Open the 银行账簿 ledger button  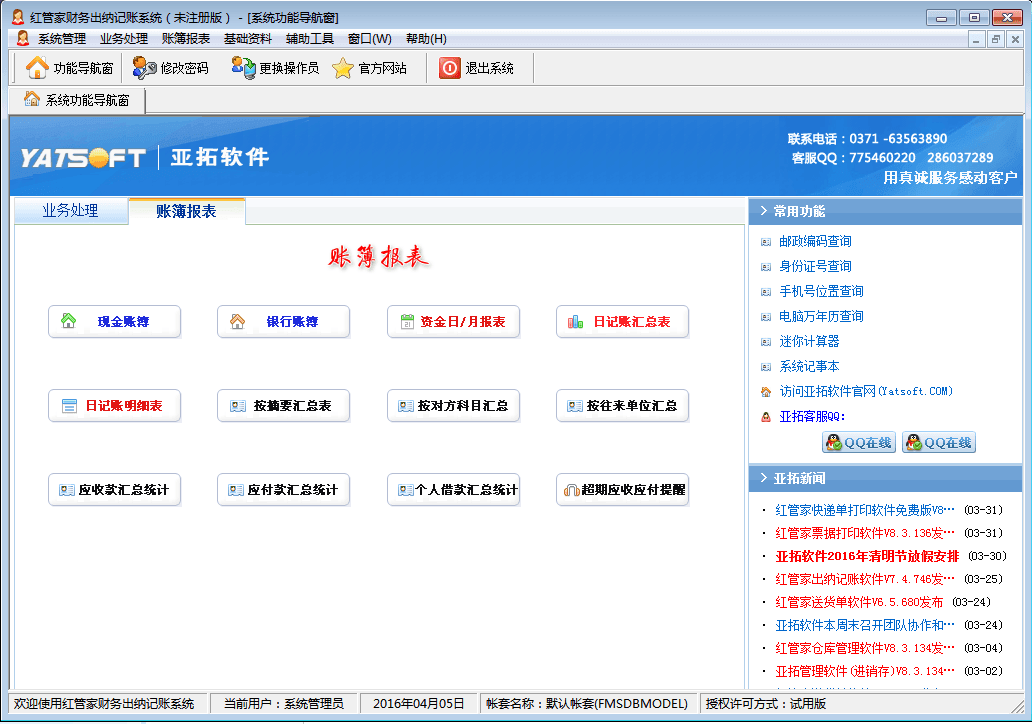pos(283,322)
